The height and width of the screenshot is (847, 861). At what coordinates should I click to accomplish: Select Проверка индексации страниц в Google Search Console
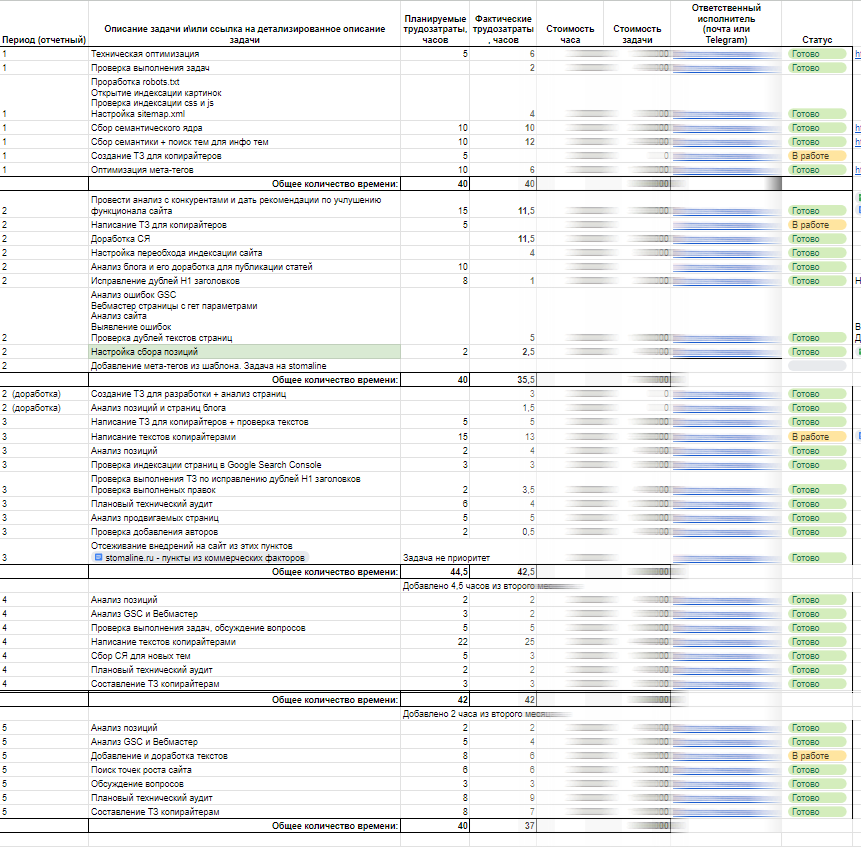[244, 465]
